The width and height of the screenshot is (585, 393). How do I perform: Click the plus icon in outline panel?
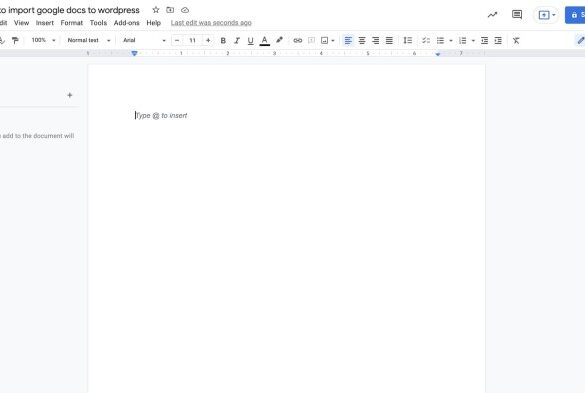tap(70, 95)
